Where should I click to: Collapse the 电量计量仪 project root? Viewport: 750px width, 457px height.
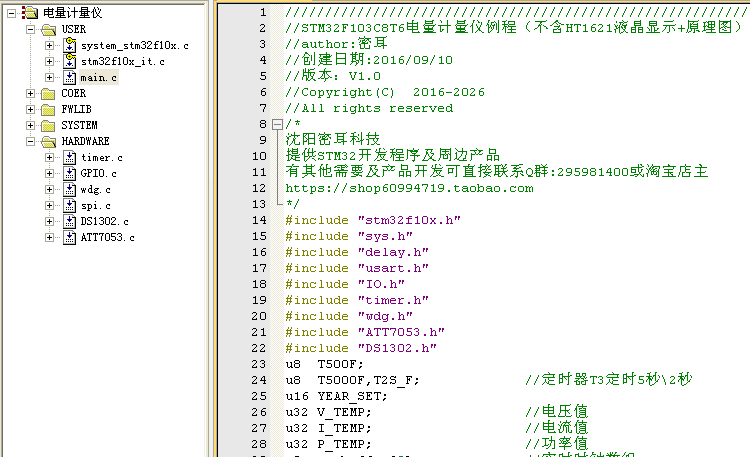pos(11,13)
